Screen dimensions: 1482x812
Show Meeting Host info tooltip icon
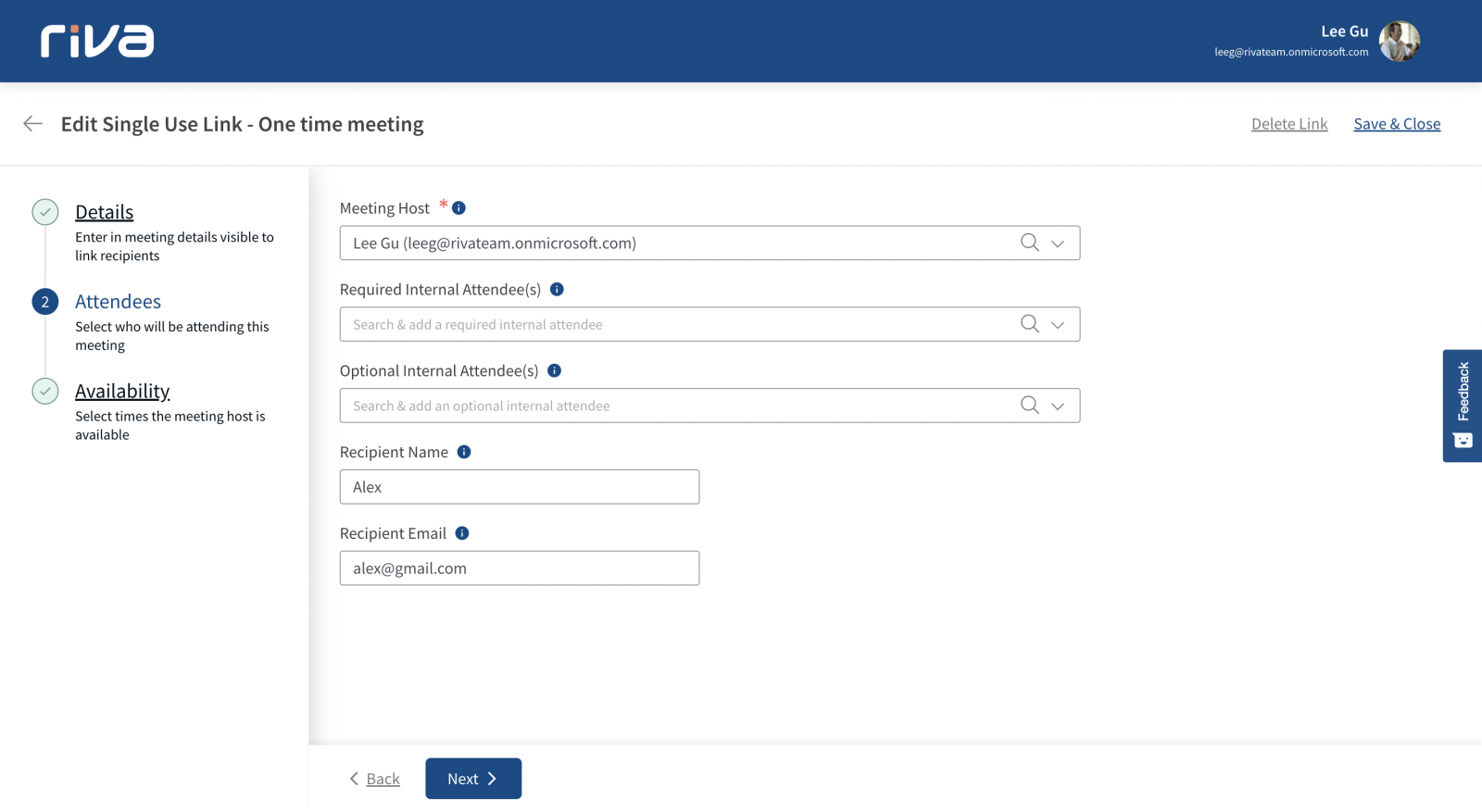(458, 208)
